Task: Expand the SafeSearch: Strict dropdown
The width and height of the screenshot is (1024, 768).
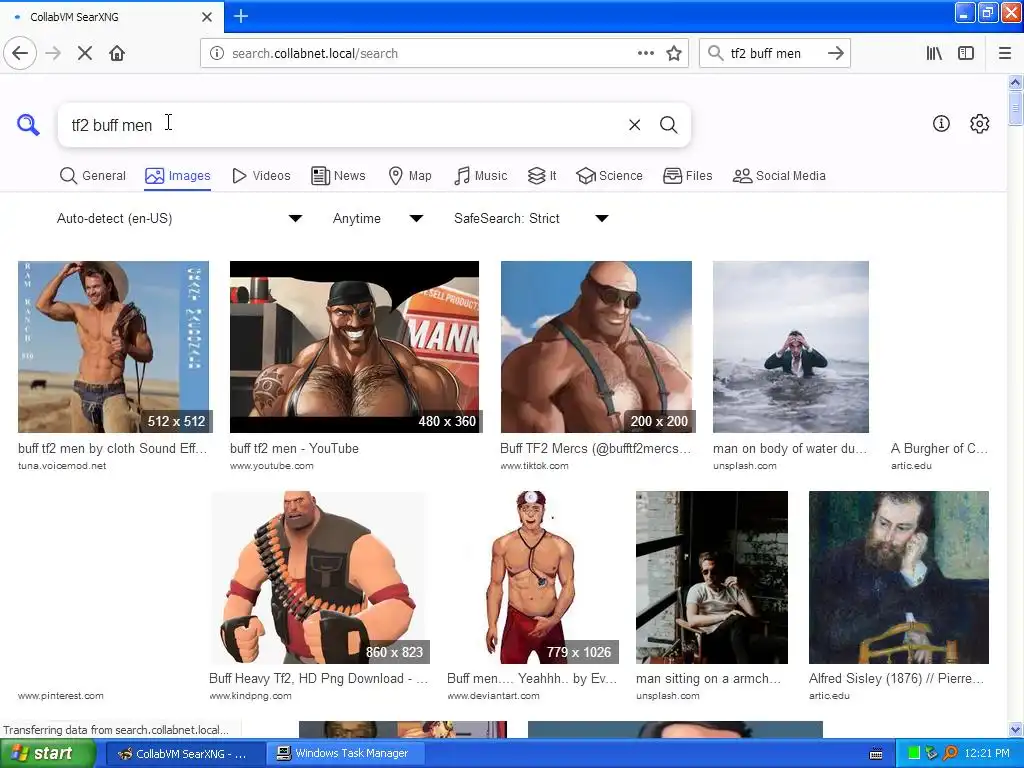Action: tap(532, 218)
